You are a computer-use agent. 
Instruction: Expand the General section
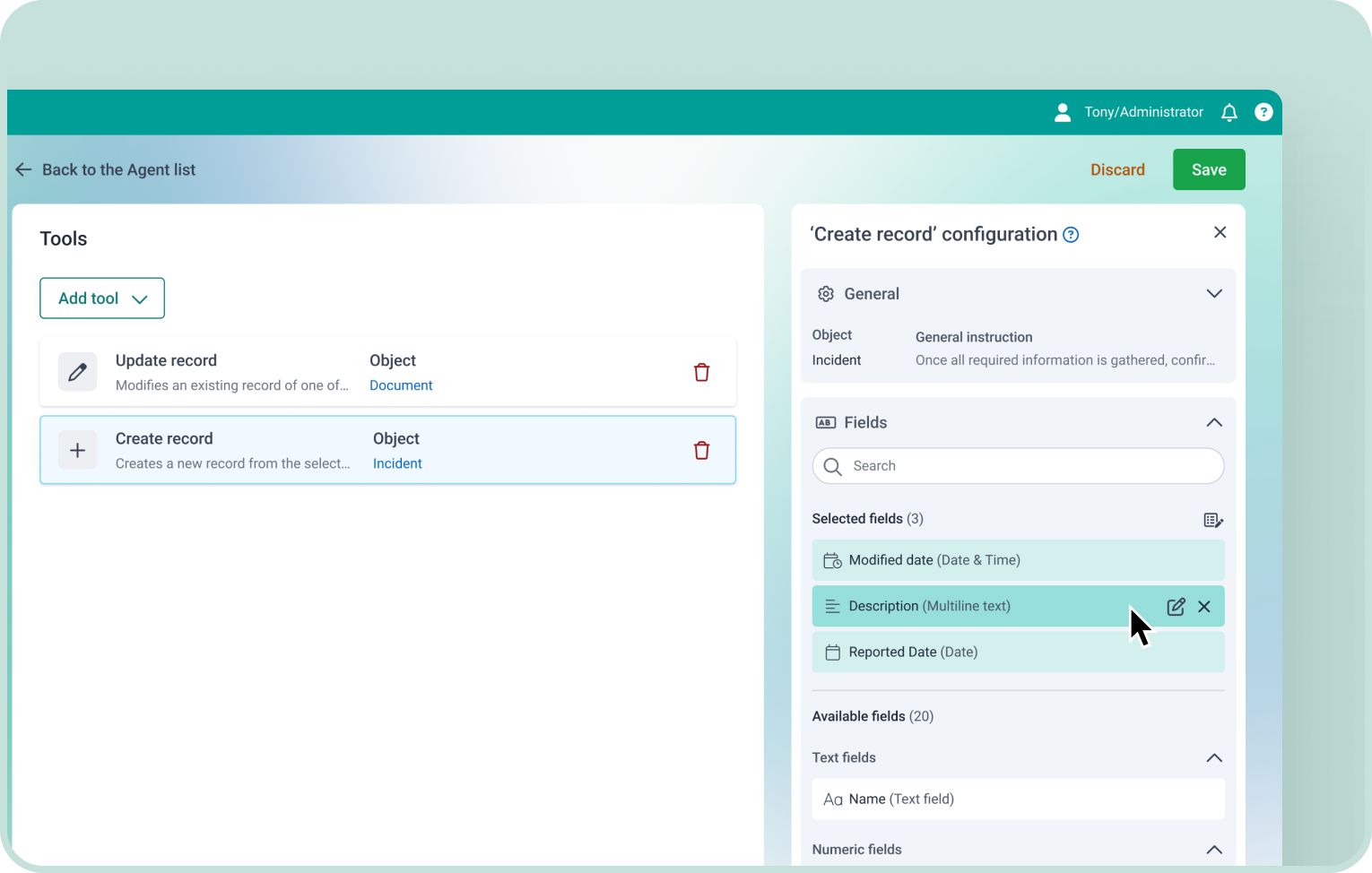click(x=1214, y=294)
